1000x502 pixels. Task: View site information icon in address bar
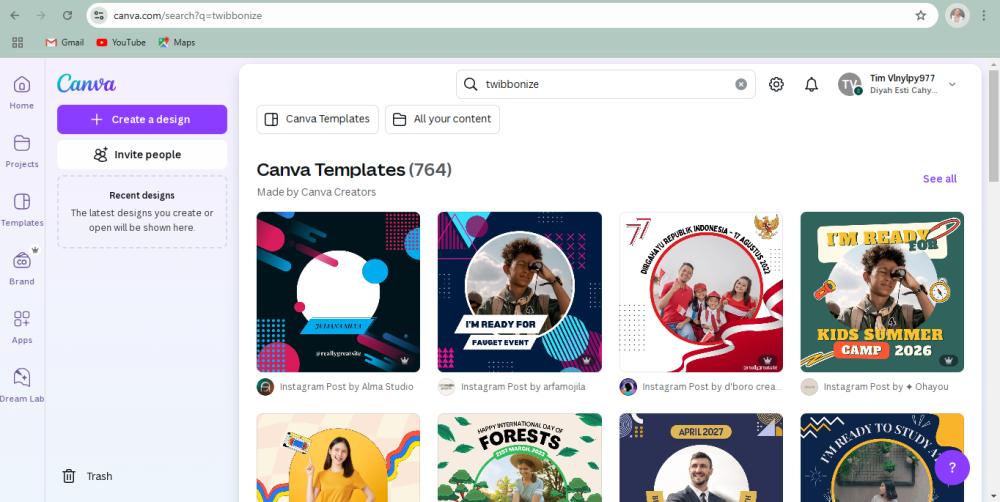click(x=98, y=15)
